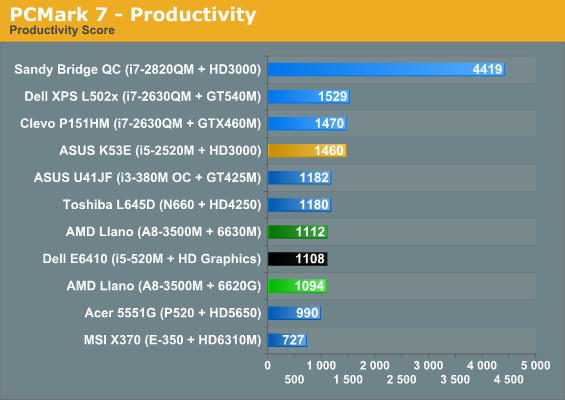Image resolution: width=565 pixels, height=400 pixels.
Task: Select the Dell XPS L502x label
Action: (x=143, y=97)
